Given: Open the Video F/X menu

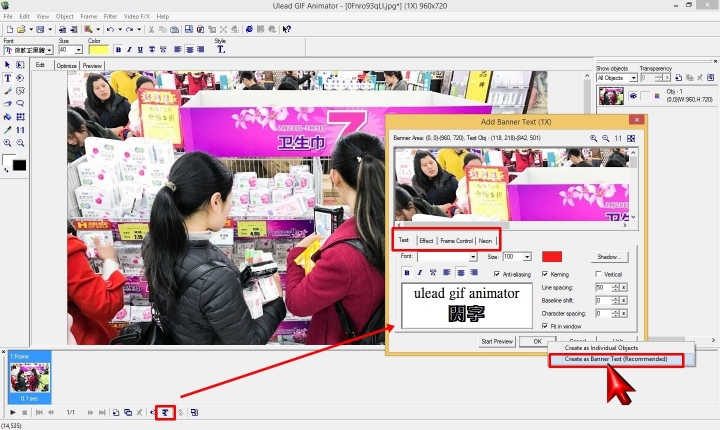Looking at the screenshot, I should pos(137,17).
